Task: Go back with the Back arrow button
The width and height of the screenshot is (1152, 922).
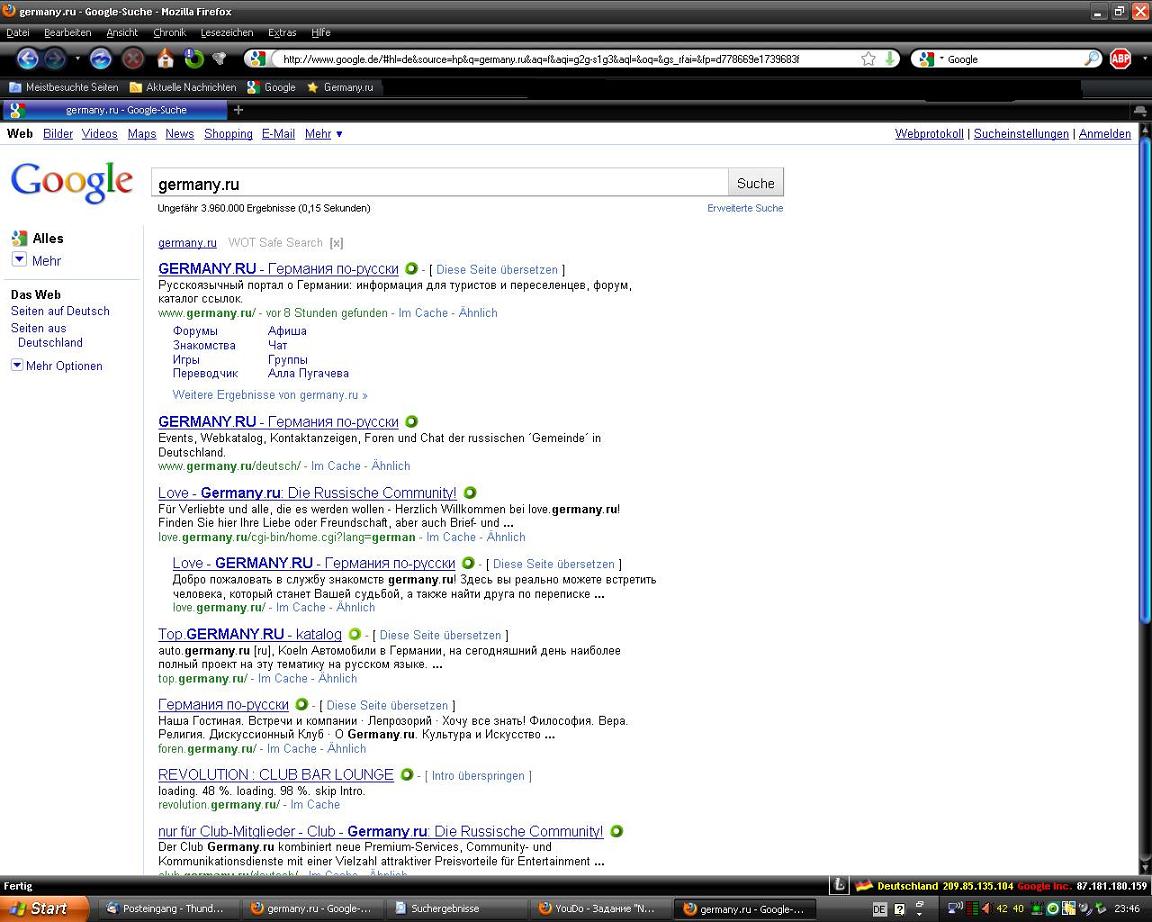Action: (x=27, y=59)
